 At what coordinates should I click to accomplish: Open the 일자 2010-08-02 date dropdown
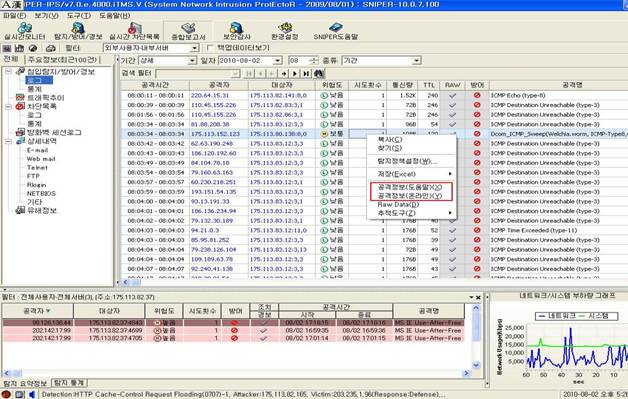pyautogui.click(x=278, y=60)
